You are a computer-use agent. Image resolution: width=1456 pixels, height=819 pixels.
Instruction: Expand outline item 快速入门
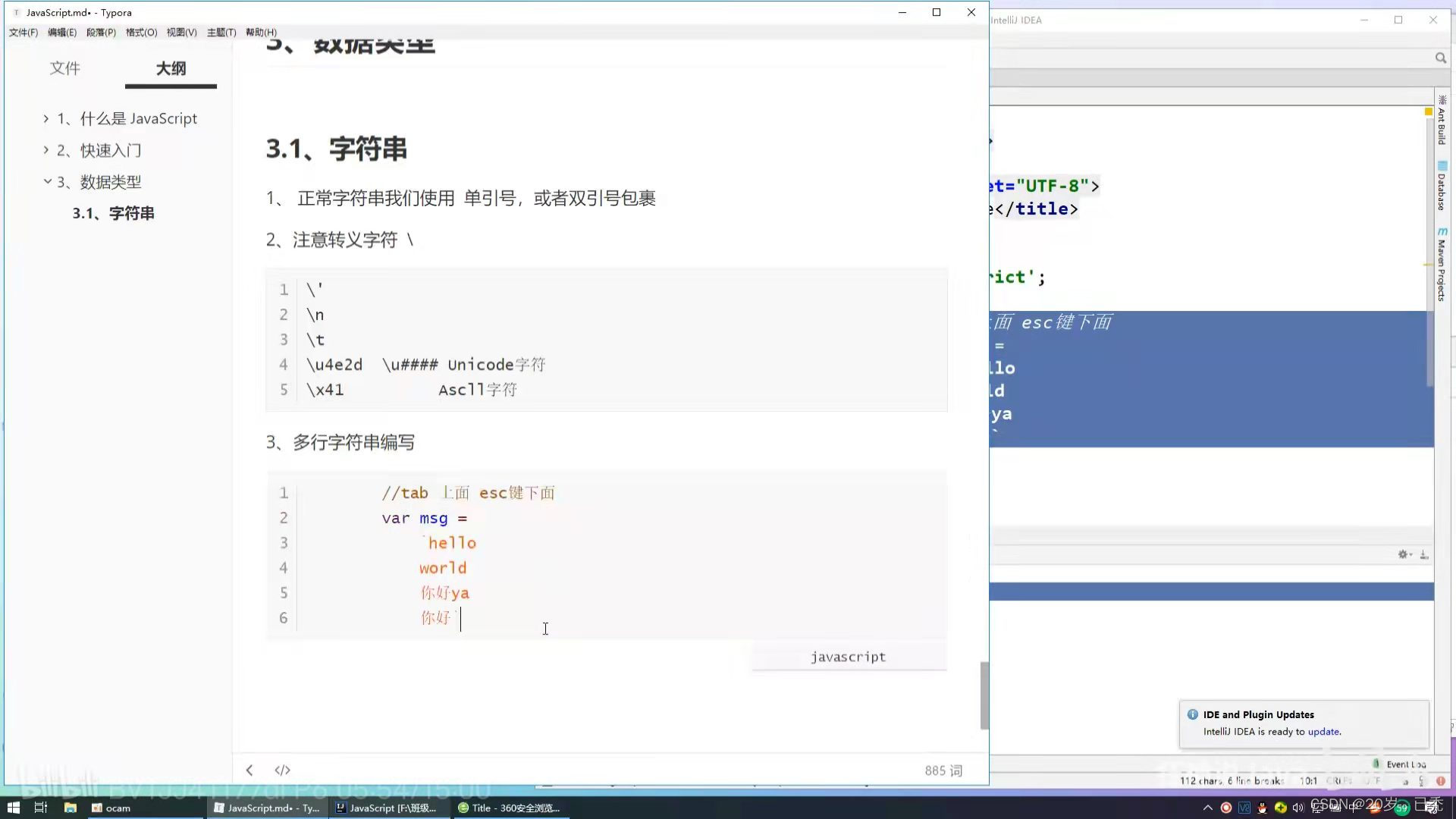point(46,150)
